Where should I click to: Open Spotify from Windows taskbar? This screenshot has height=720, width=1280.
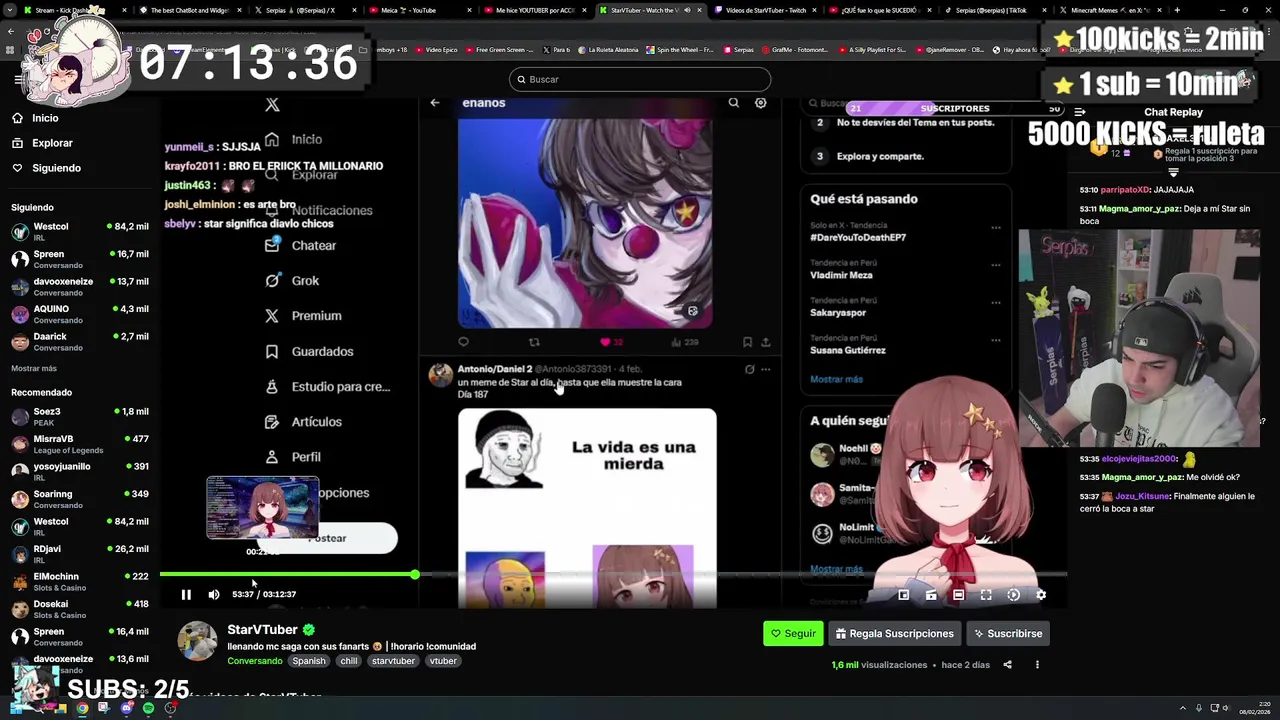[148, 708]
